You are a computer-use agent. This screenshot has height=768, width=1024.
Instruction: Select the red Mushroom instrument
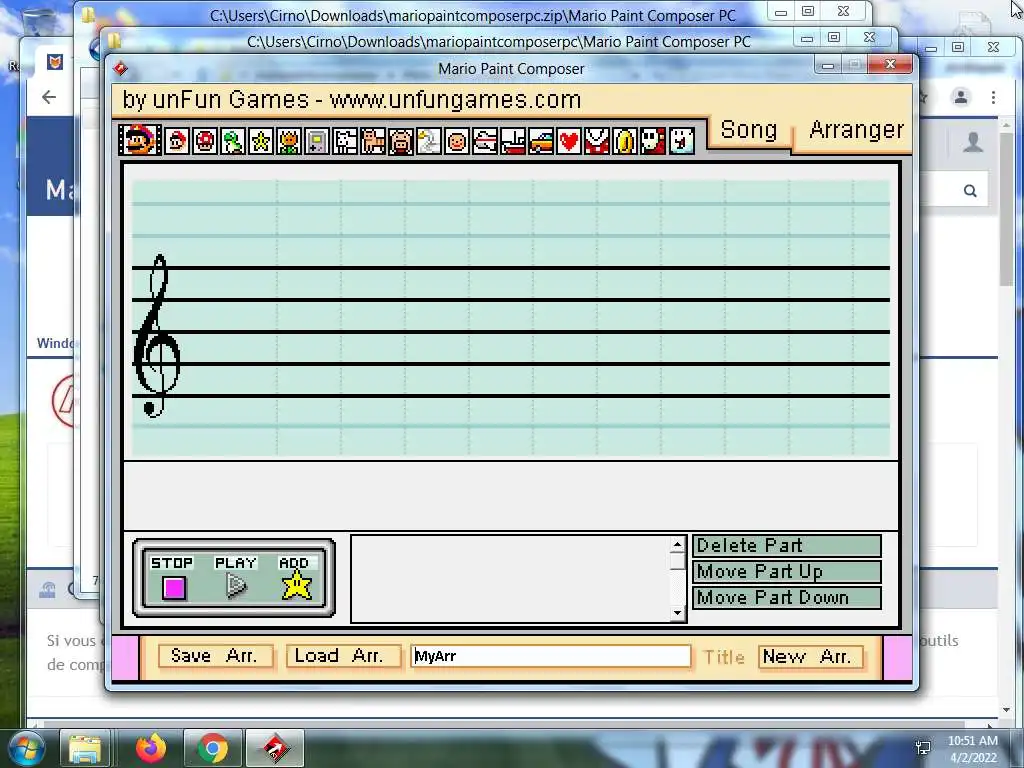pos(205,141)
